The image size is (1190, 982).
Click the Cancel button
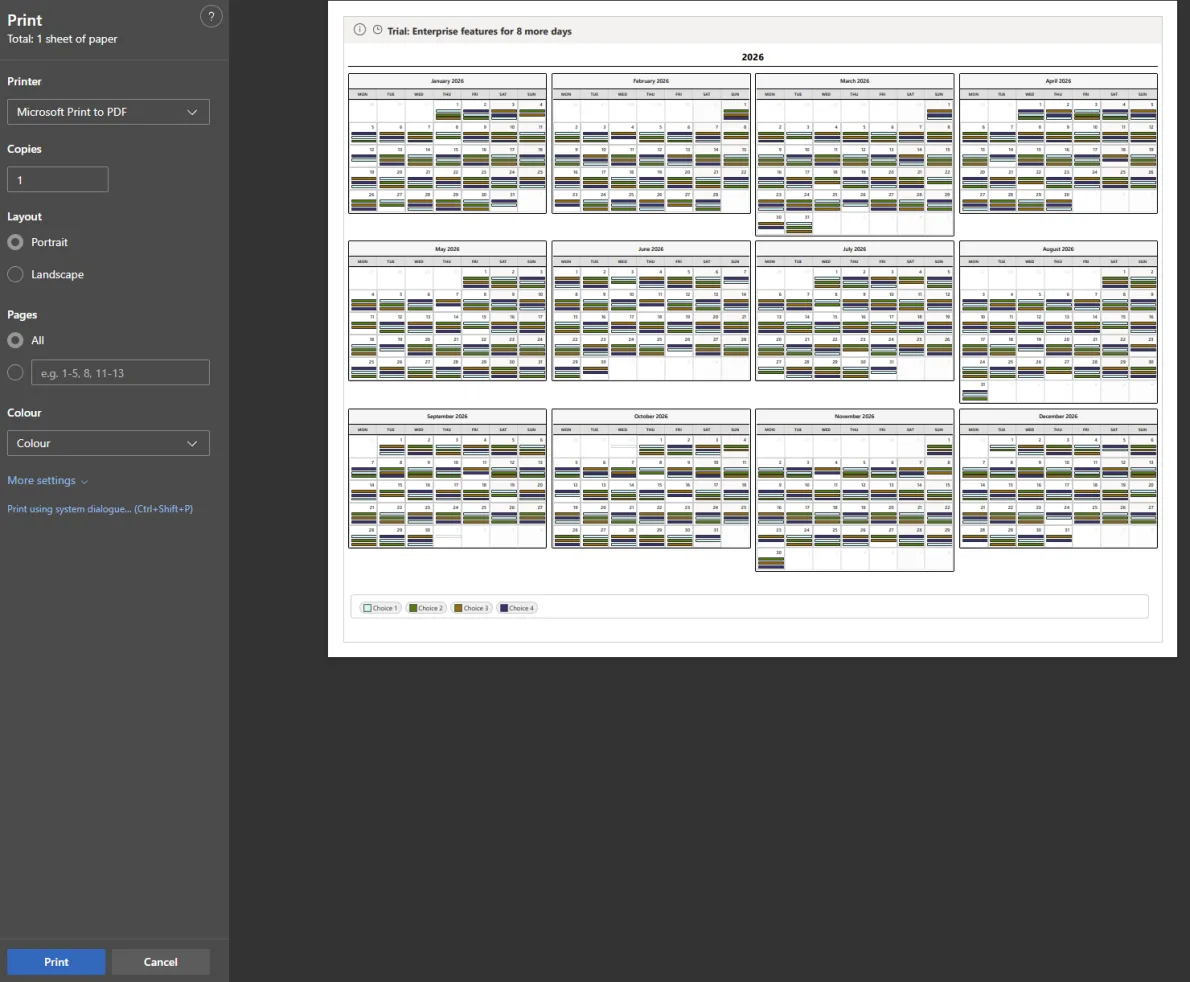(x=160, y=961)
